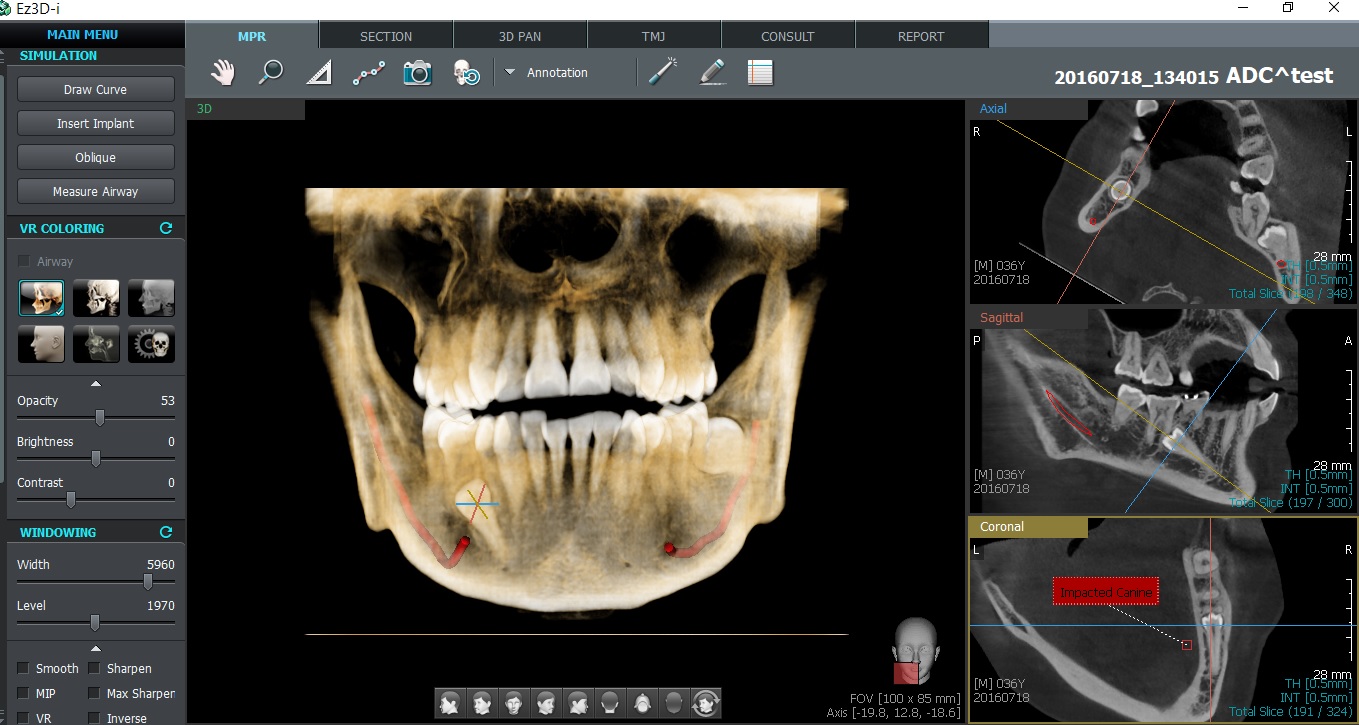Collapse panel with arrow below Level slider

(x=96, y=648)
